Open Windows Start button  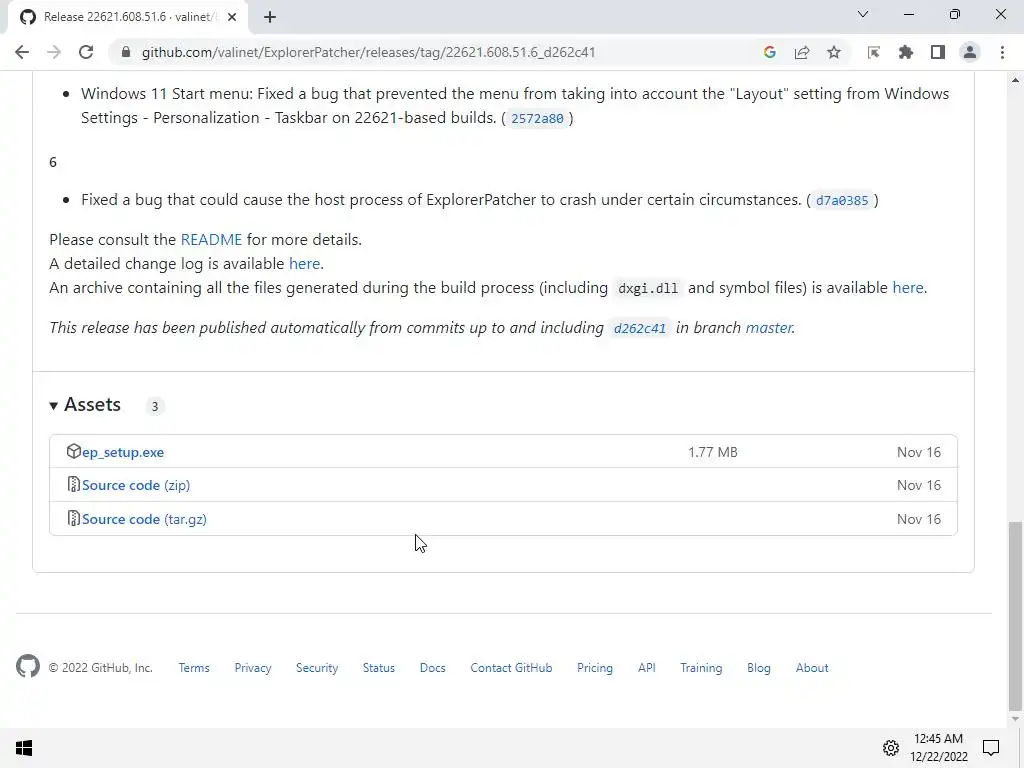click(24, 748)
